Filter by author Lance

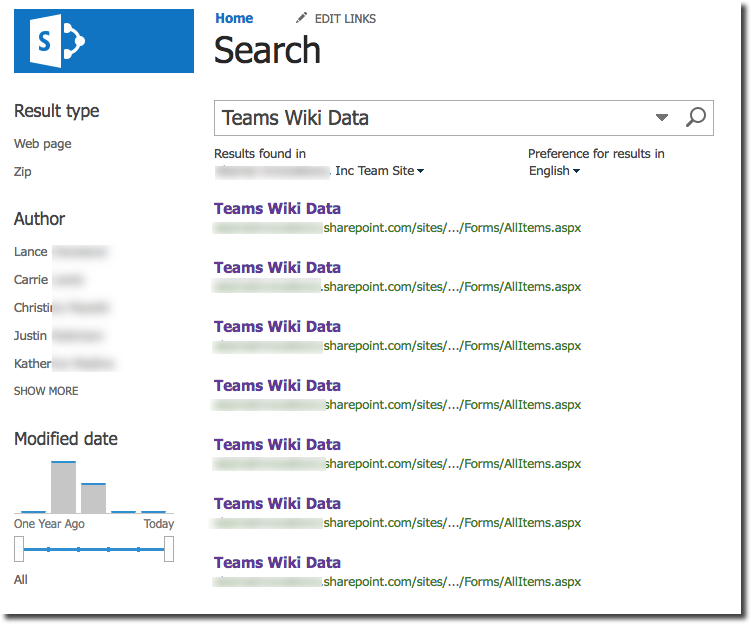tap(31, 252)
